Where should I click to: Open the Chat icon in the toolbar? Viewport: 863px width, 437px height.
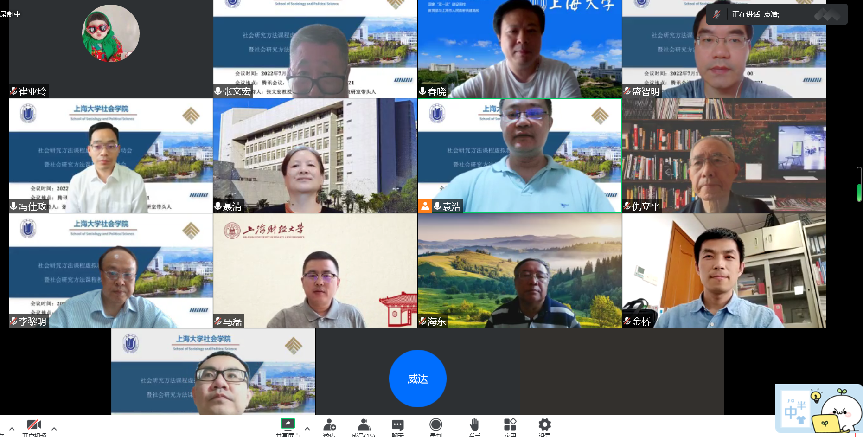click(x=398, y=426)
